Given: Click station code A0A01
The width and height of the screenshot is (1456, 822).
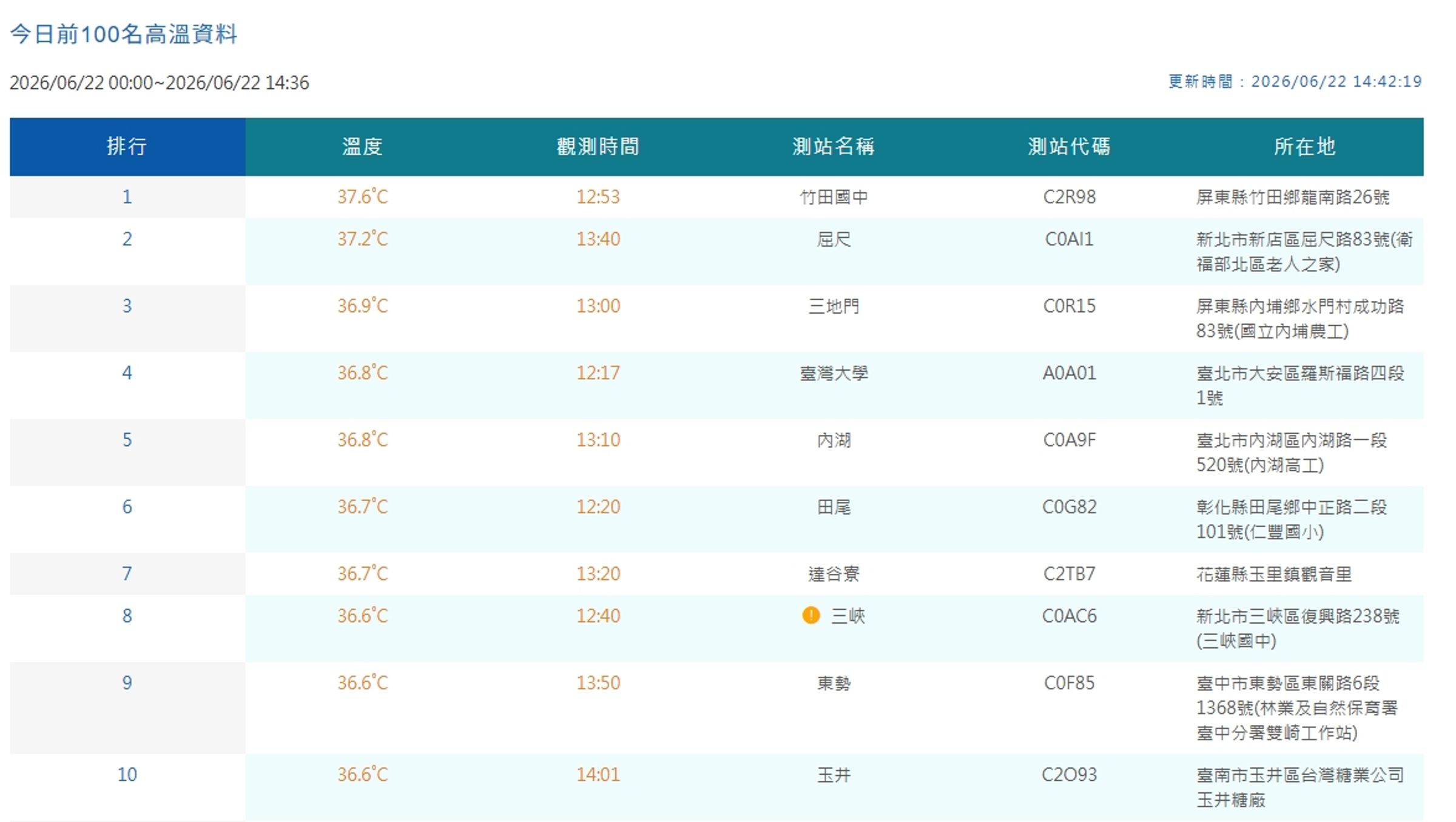Looking at the screenshot, I should point(1069,373).
